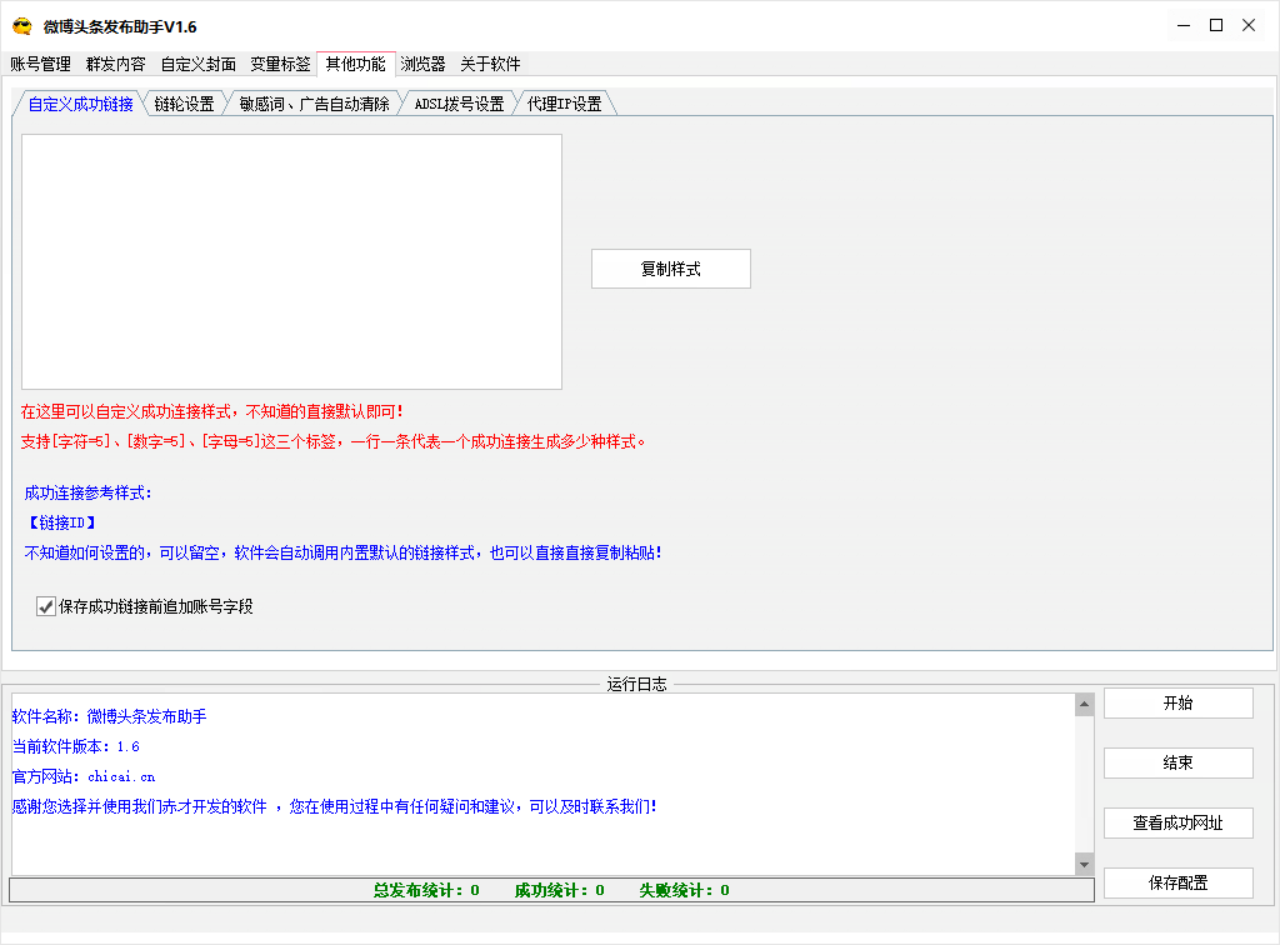This screenshot has width=1280, height=945.
Task: Click the 总发布统计: 0 status text
Action: click(x=427, y=890)
